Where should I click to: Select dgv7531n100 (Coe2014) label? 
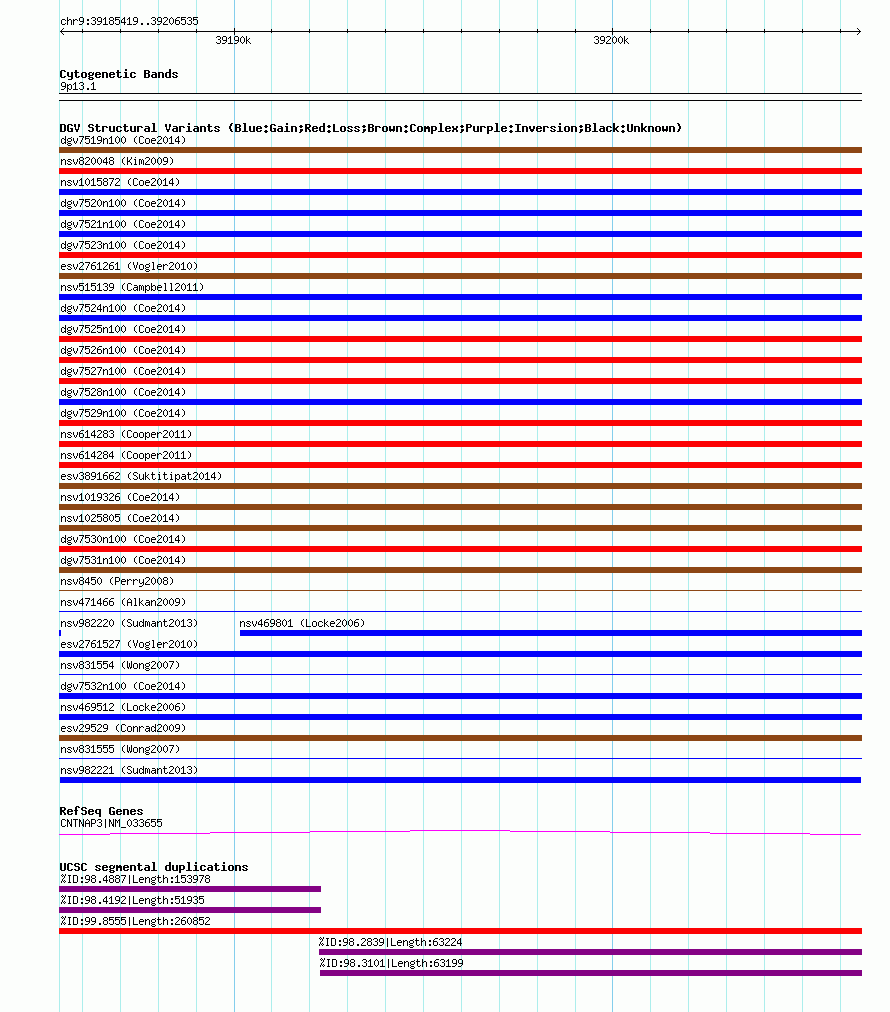[x=123, y=560]
